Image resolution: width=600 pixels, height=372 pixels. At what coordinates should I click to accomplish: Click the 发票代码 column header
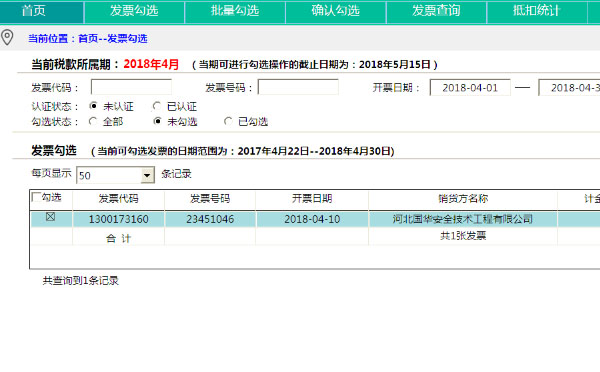click(x=118, y=199)
